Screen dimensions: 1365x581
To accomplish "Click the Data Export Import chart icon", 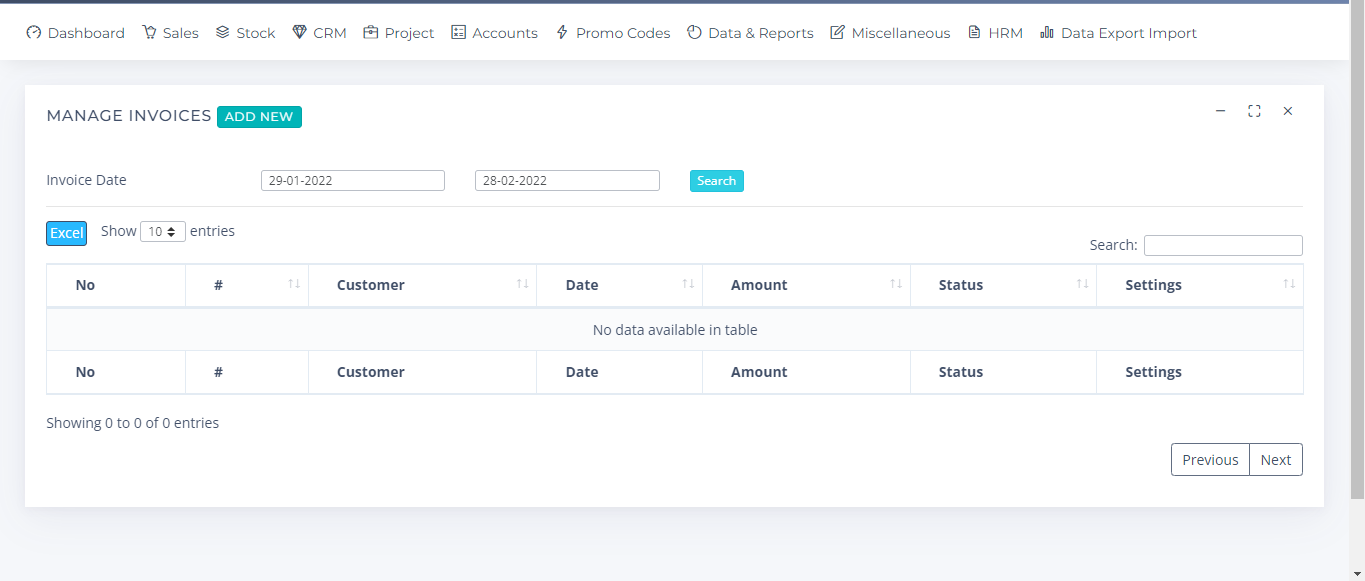I will pyautogui.click(x=1046, y=32).
